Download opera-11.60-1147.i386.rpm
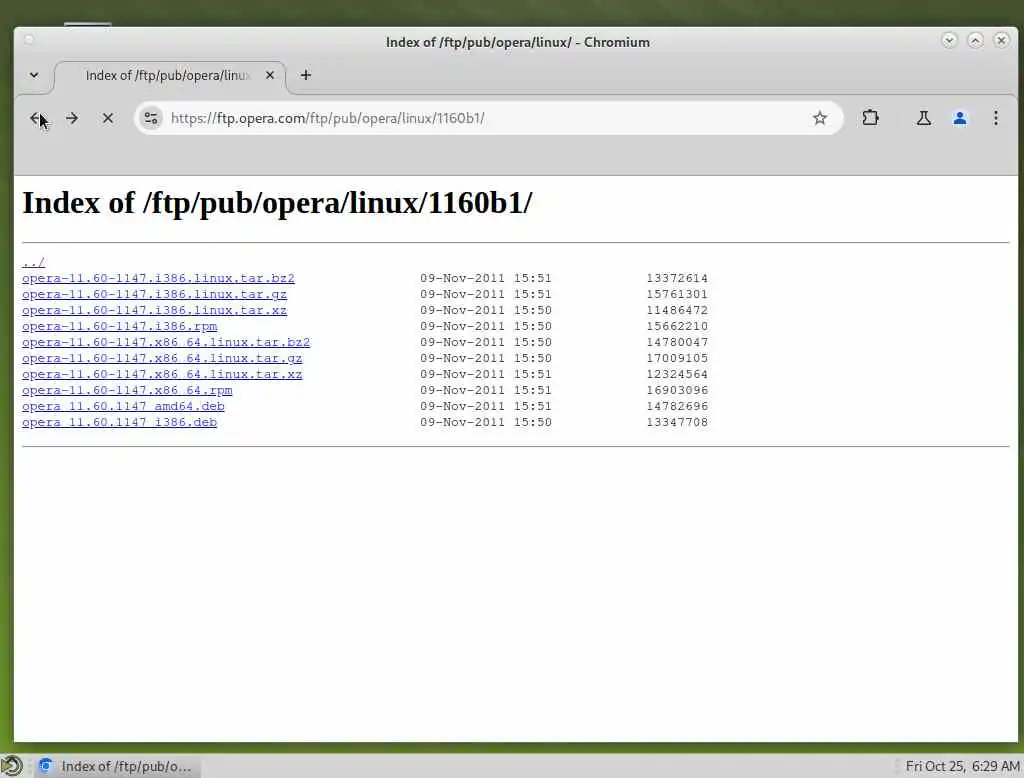 [120, 326]
